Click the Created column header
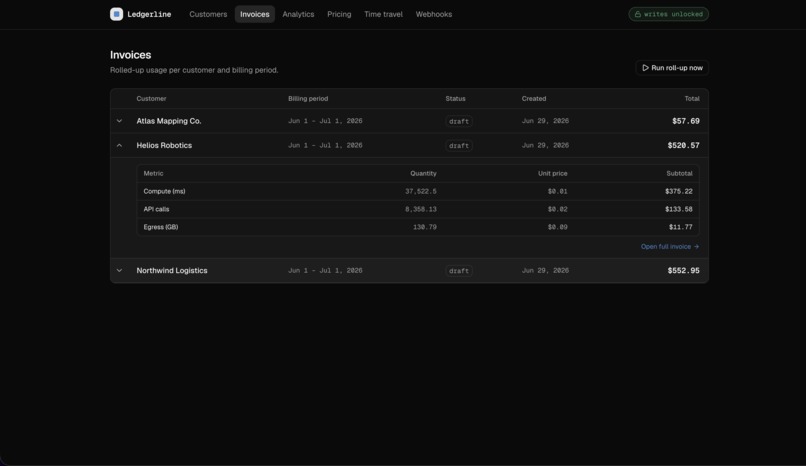 pyautogui.click(x=534, y=99)
